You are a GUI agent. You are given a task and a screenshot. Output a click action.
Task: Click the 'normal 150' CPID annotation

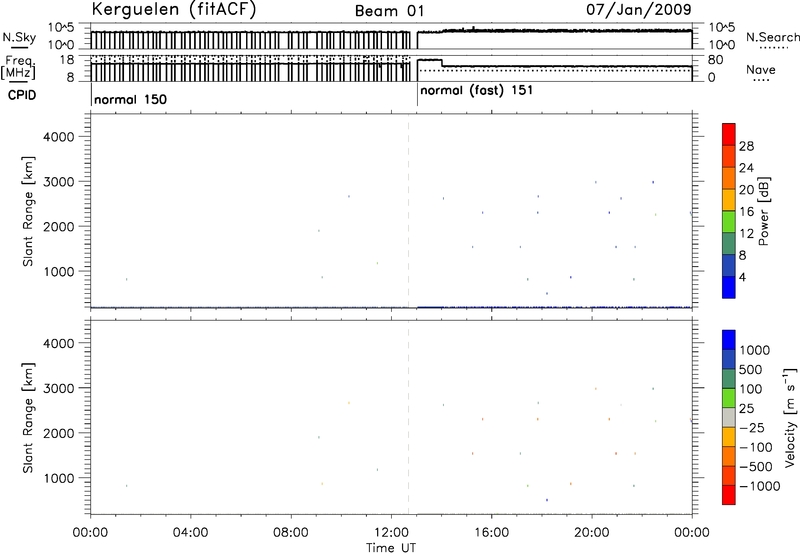[131, 99]
